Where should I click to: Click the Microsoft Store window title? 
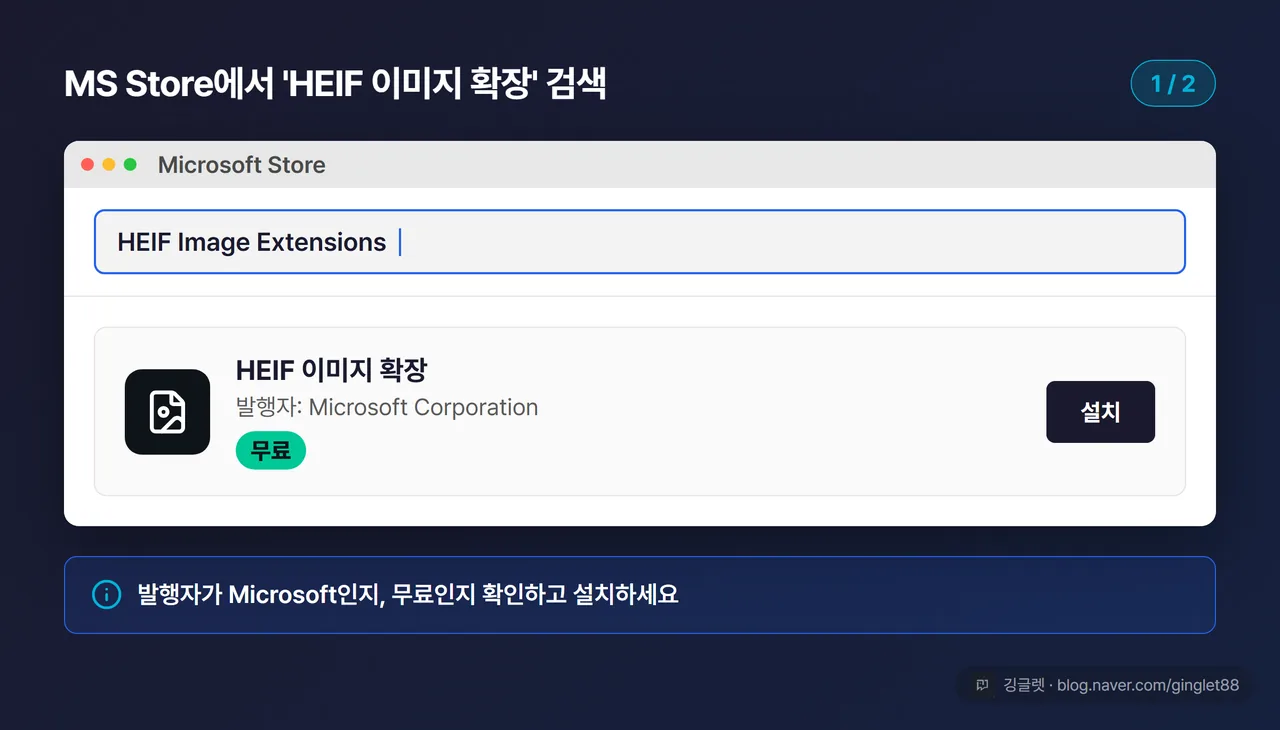tap(242, 165)
